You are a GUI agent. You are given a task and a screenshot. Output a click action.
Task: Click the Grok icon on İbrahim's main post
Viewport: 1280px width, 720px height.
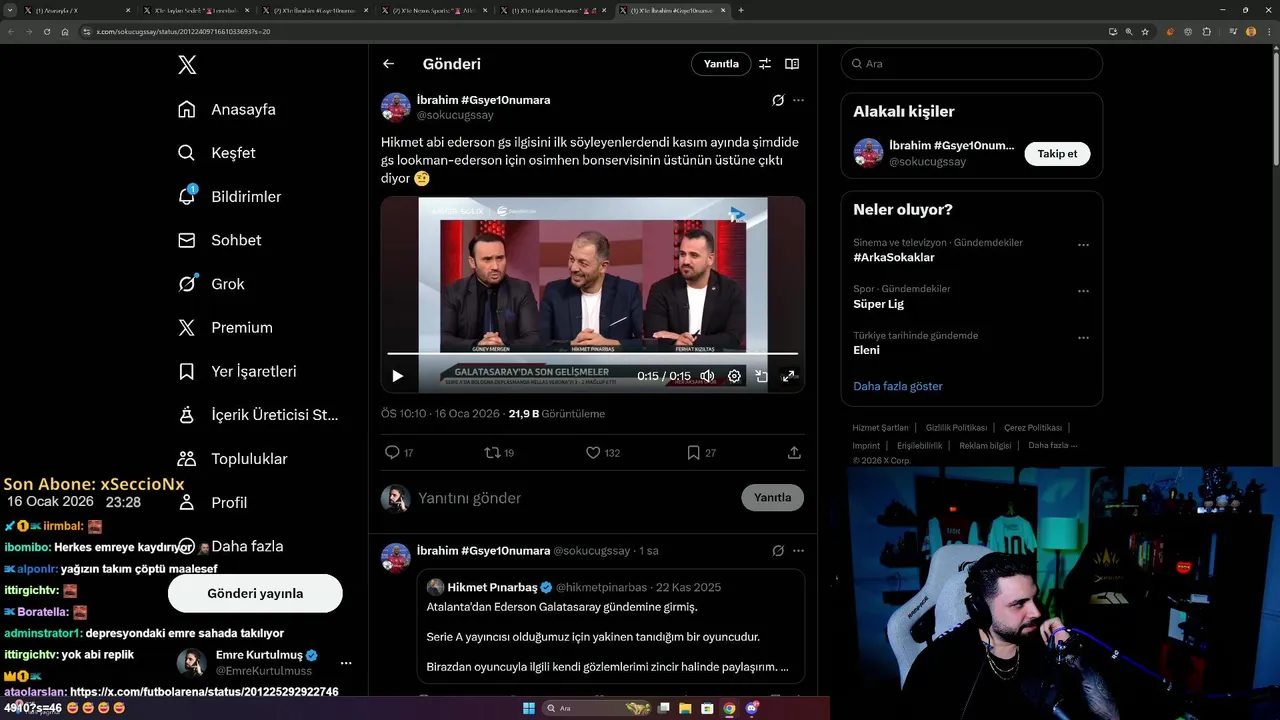click(x=778, y=100)
